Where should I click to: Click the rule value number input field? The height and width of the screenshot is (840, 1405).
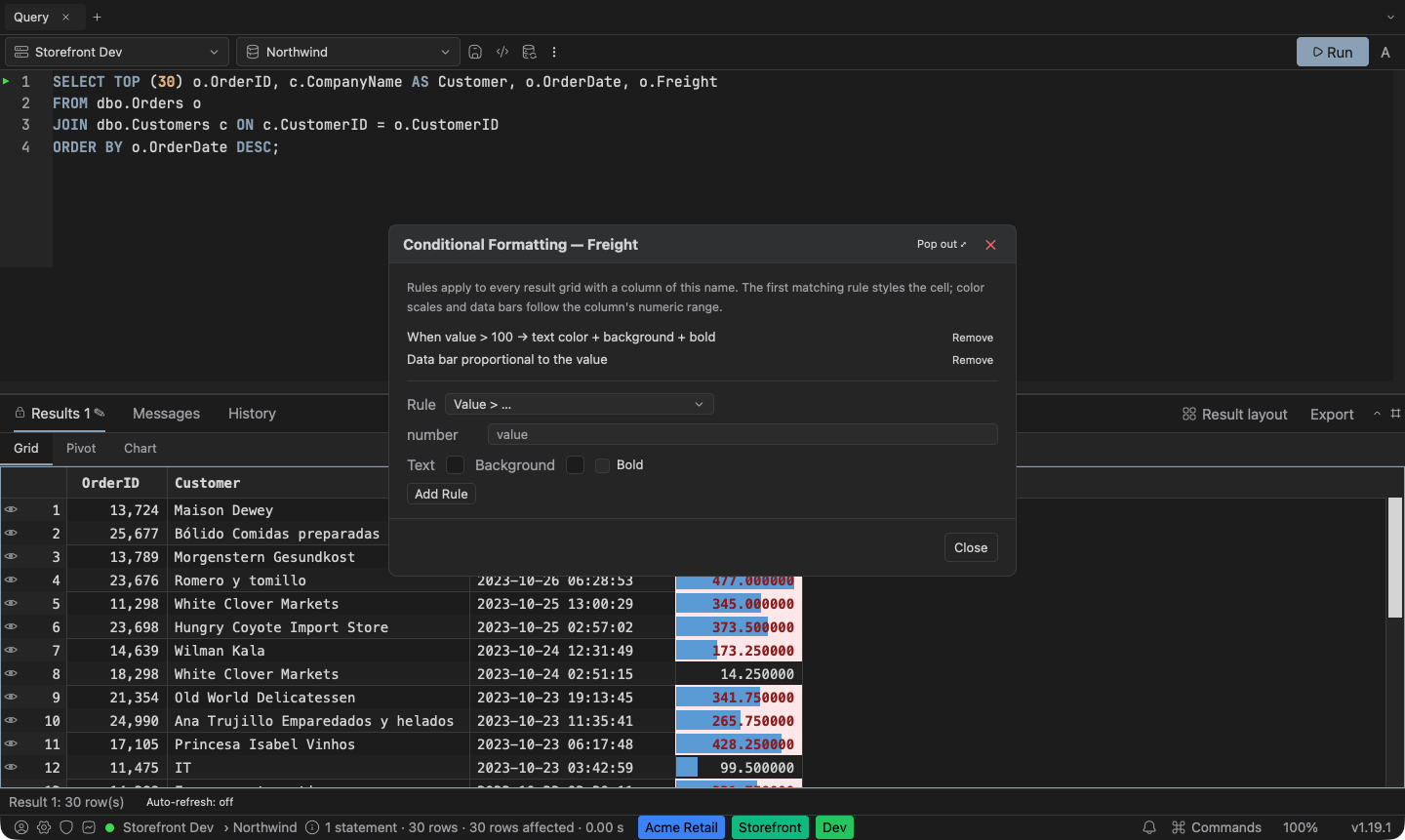[x=743, y=434]
